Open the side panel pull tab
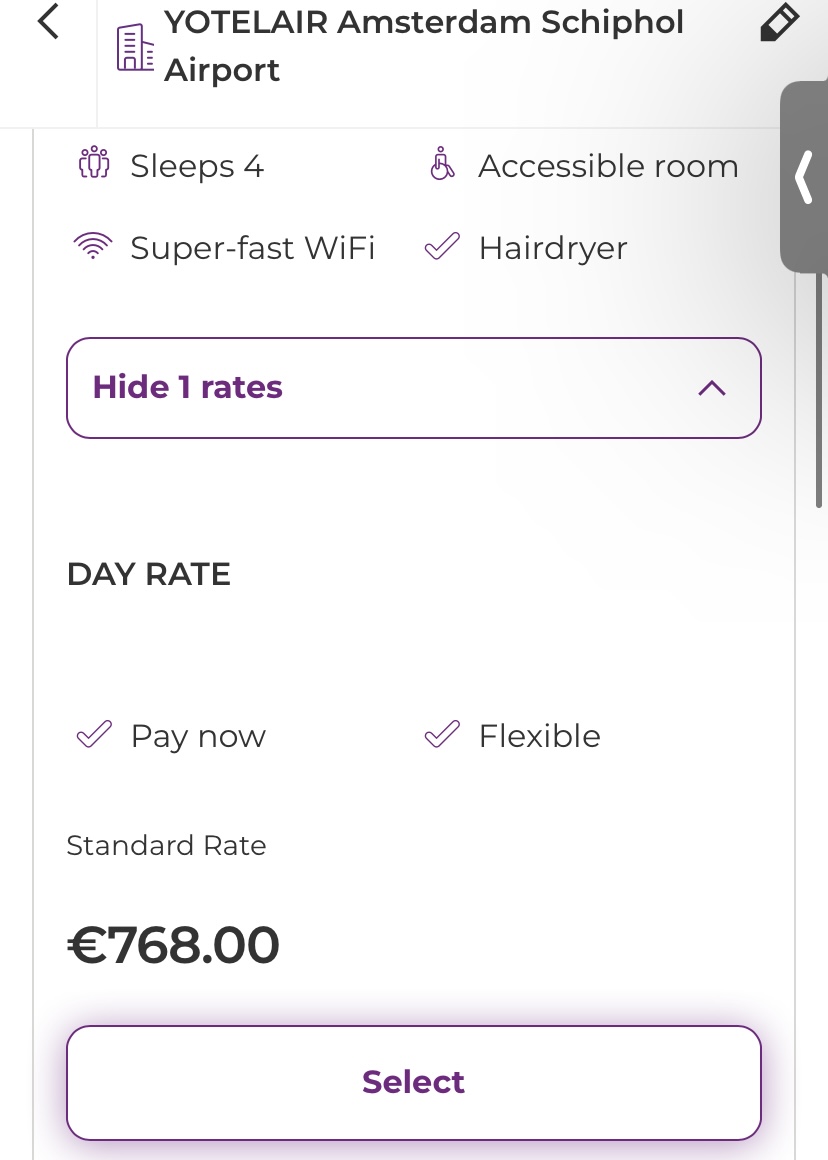 804,178
